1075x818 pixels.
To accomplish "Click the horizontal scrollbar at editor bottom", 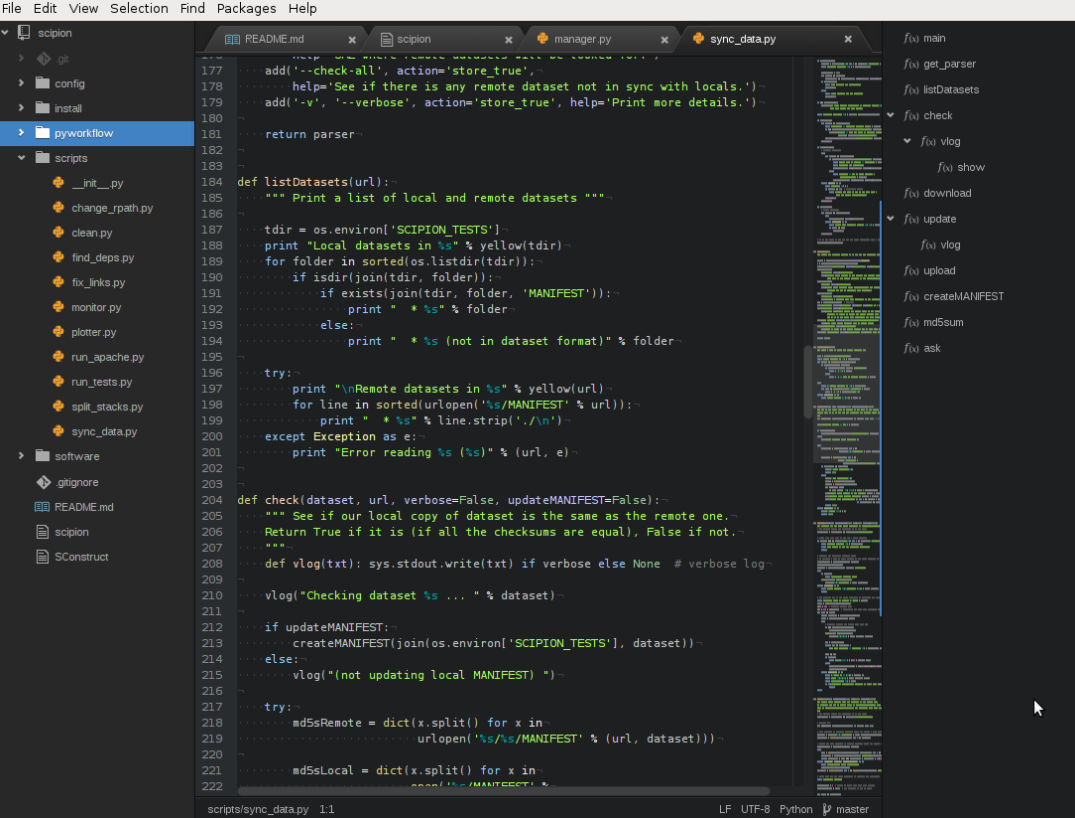I will pos(503,791).
